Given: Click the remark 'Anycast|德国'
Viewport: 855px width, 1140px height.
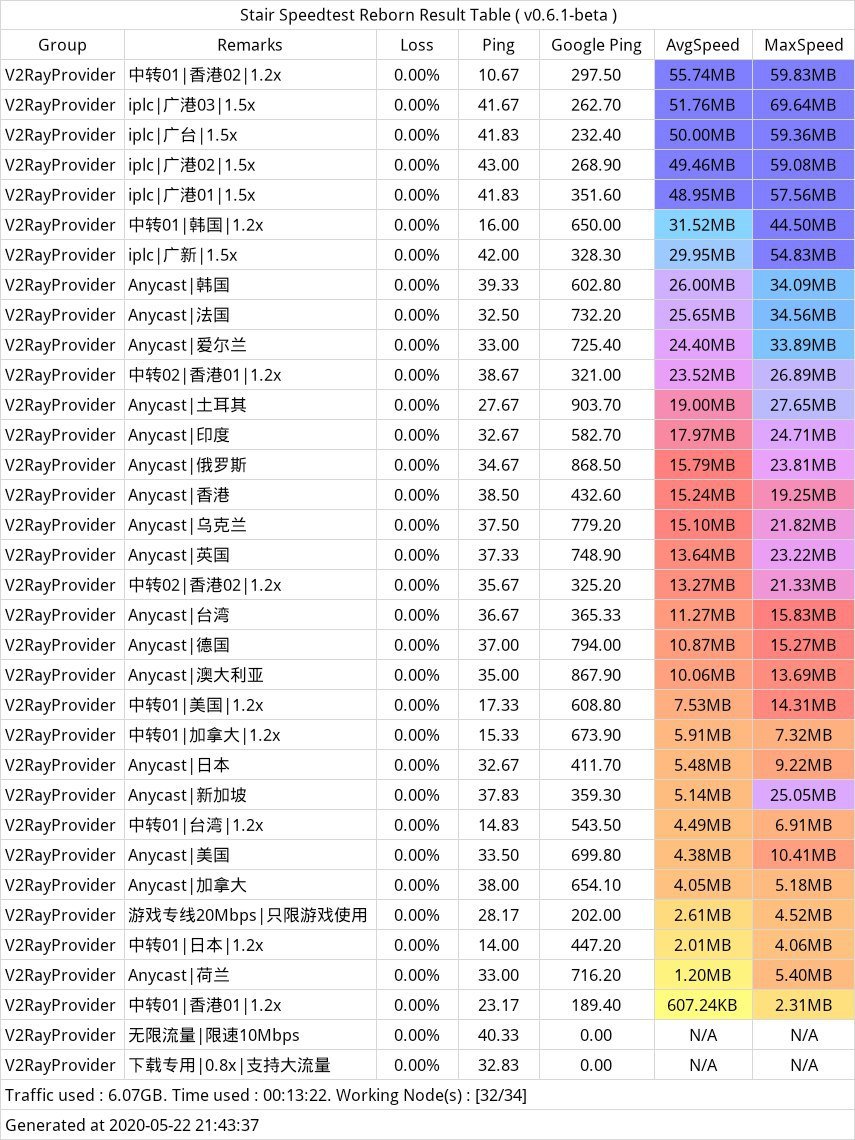Looking at the screenshot, I should [x=179, y=645].
